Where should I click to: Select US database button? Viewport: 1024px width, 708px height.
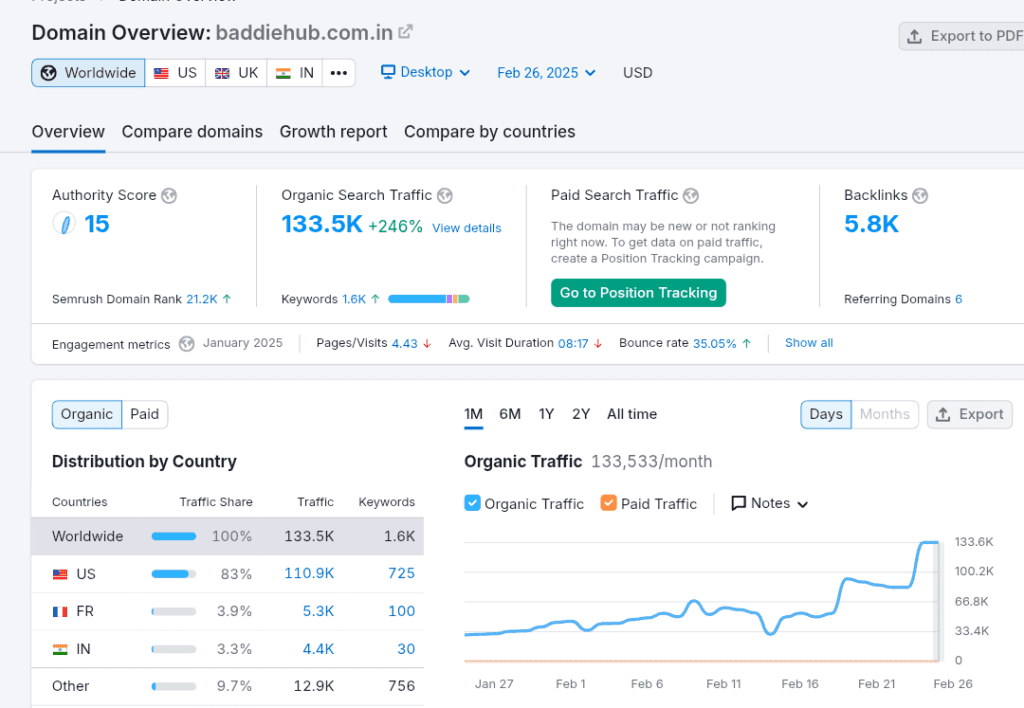[x=176, y=72]
